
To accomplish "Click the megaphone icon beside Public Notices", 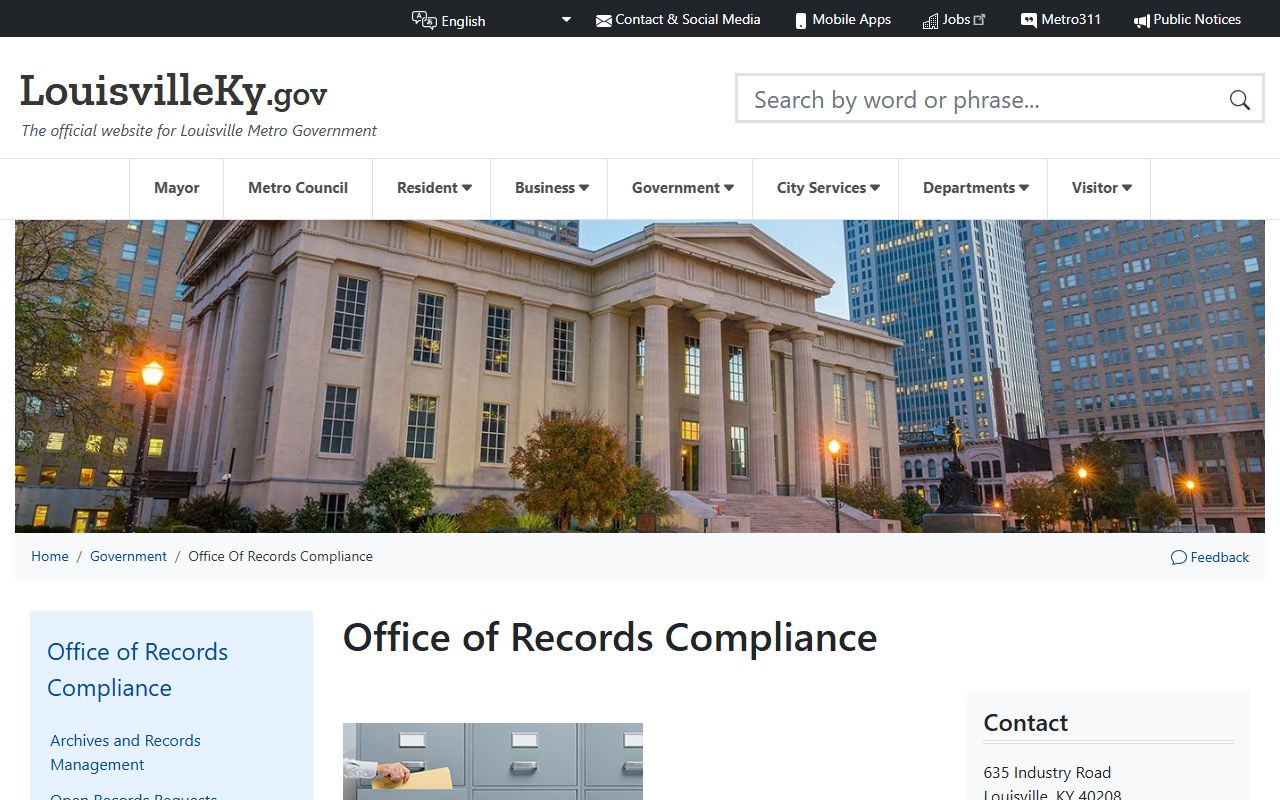I will (x=1141, y=20).
